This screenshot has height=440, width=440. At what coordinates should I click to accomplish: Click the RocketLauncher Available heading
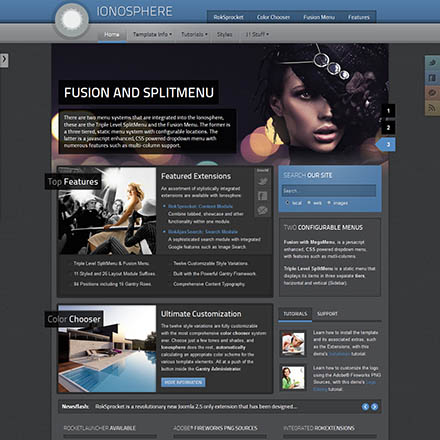(99, 428)
